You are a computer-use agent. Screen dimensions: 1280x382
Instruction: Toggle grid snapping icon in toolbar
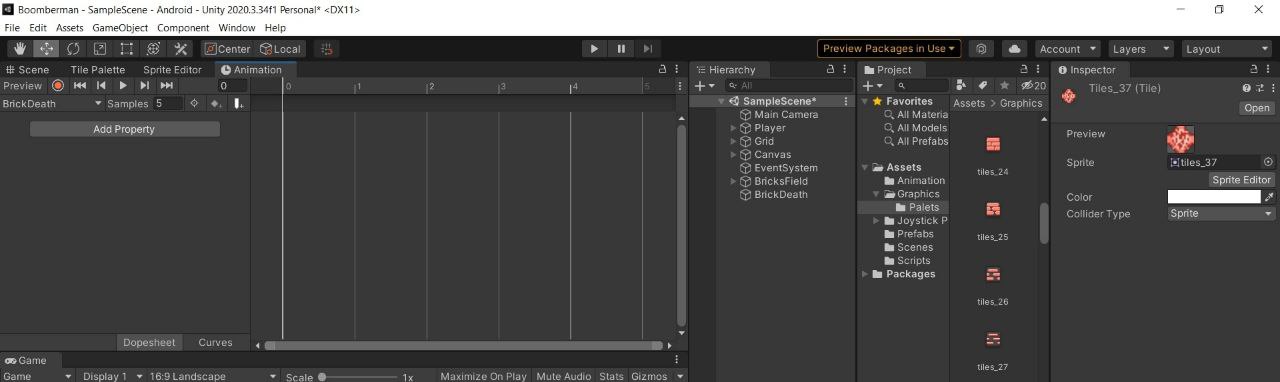326,49
